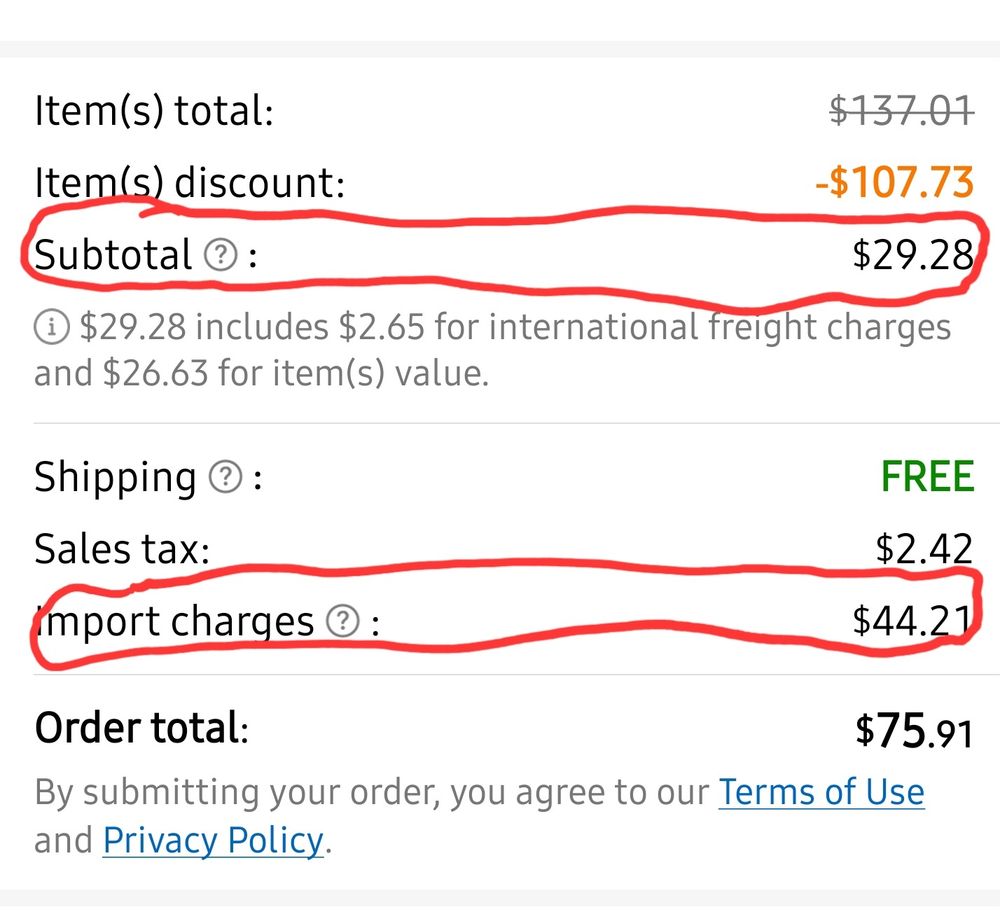Tap the $44.21 import charges amount
Image resolution: width=1000 pixels, height=915 pixels.
point(911,622)
